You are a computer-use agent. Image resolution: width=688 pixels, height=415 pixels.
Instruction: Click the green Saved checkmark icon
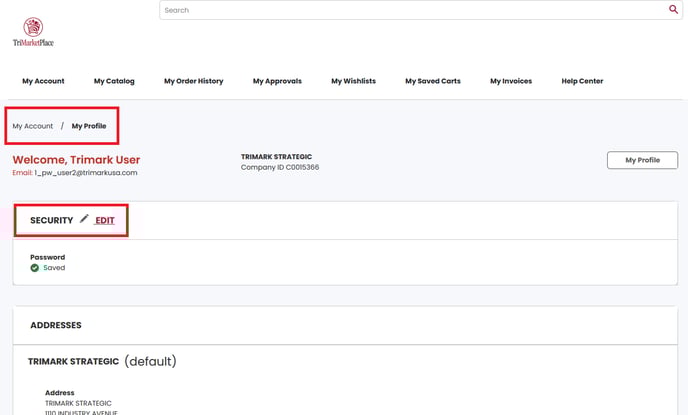[35, 268]
